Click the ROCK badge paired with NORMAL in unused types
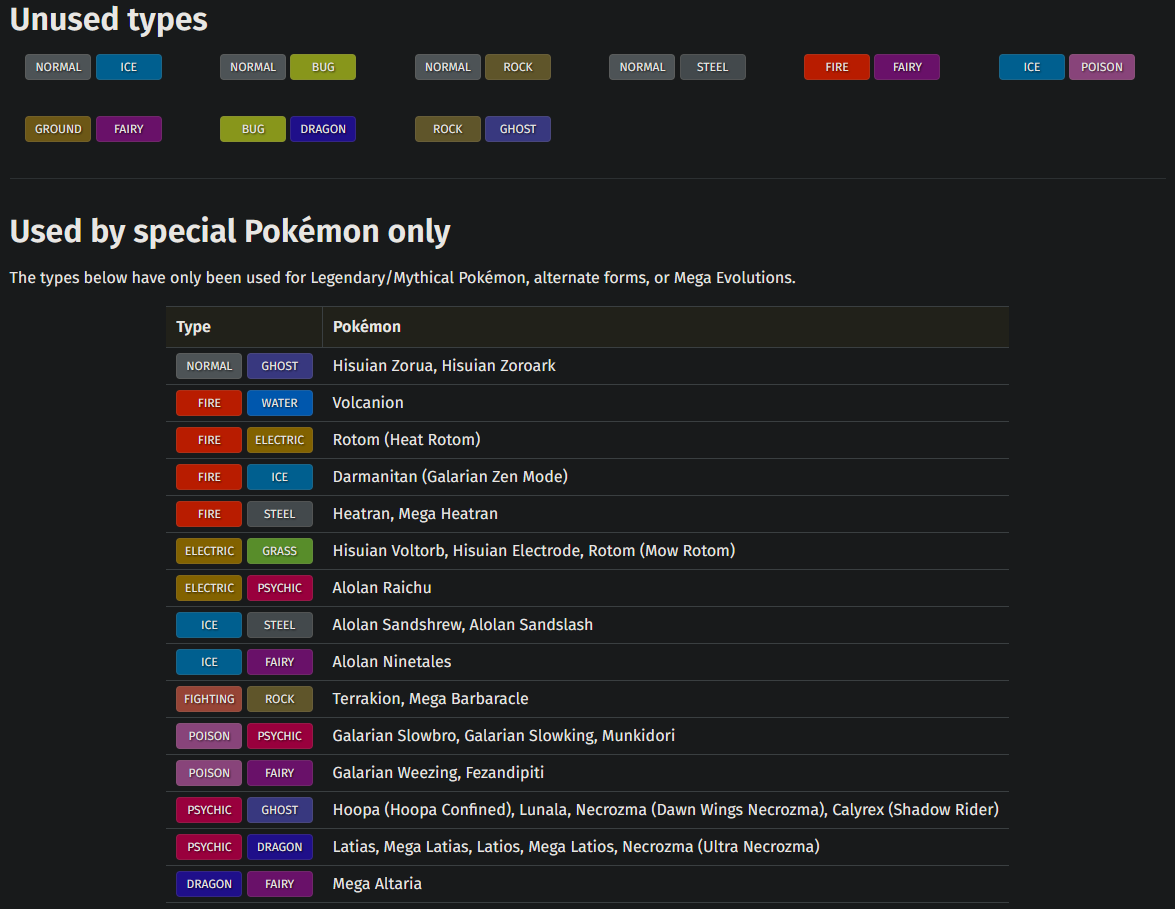 [518, 67]
